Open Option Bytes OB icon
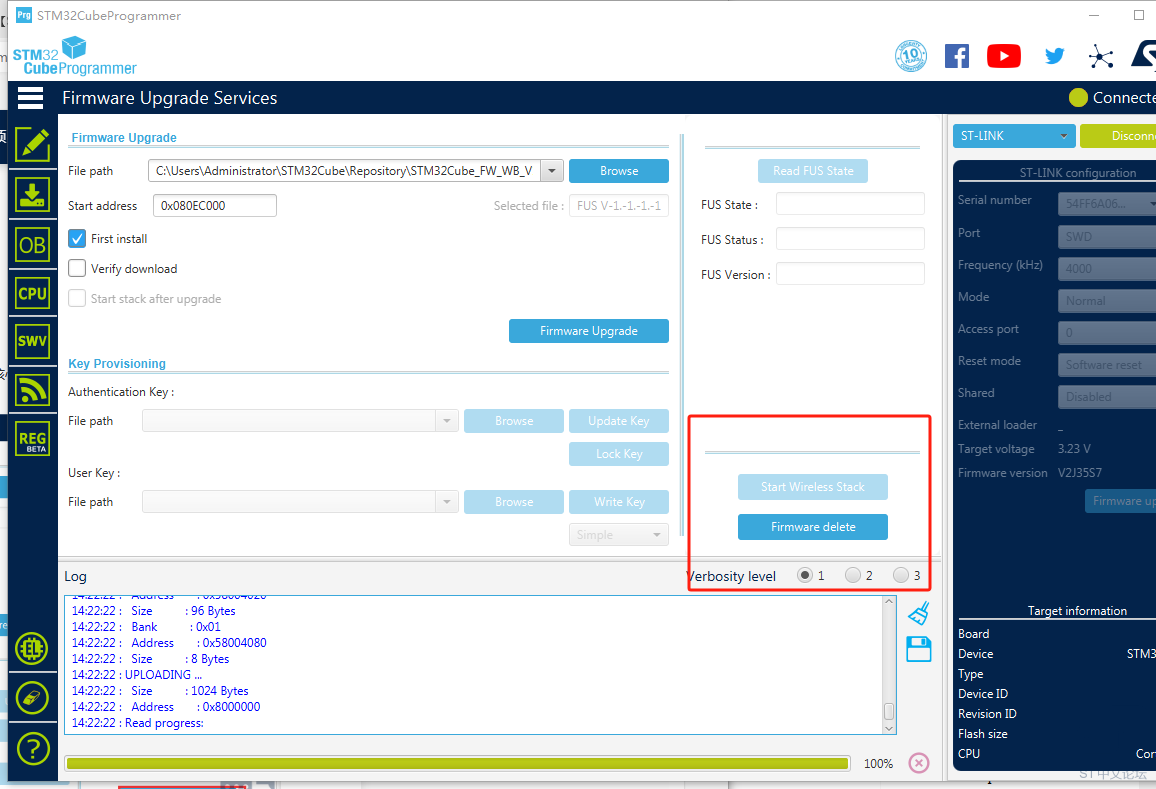This screenshot has width=1156, height=789. point(32,245)
